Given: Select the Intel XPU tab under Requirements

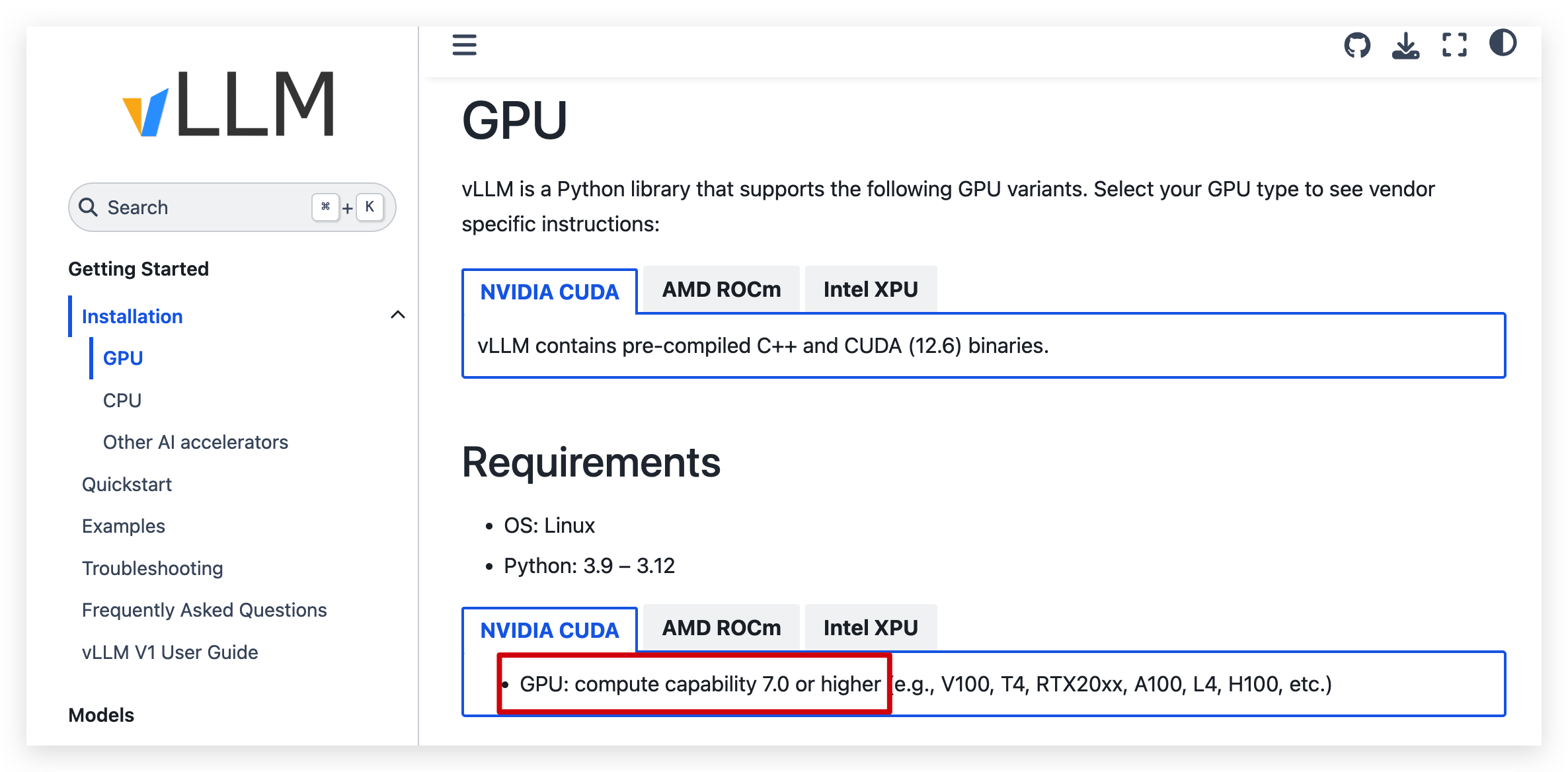Looking at the screenshot, I should [871, 627].
